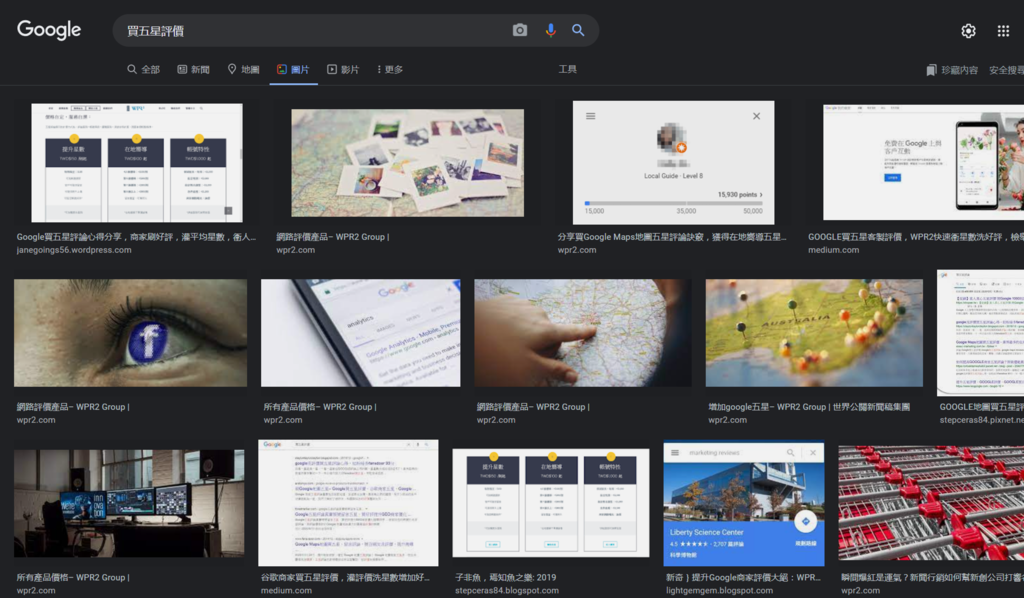1024x598 pixels.
Task: Click the stepceras84.blogspot.com source text
Action: (x=507, y=590)
